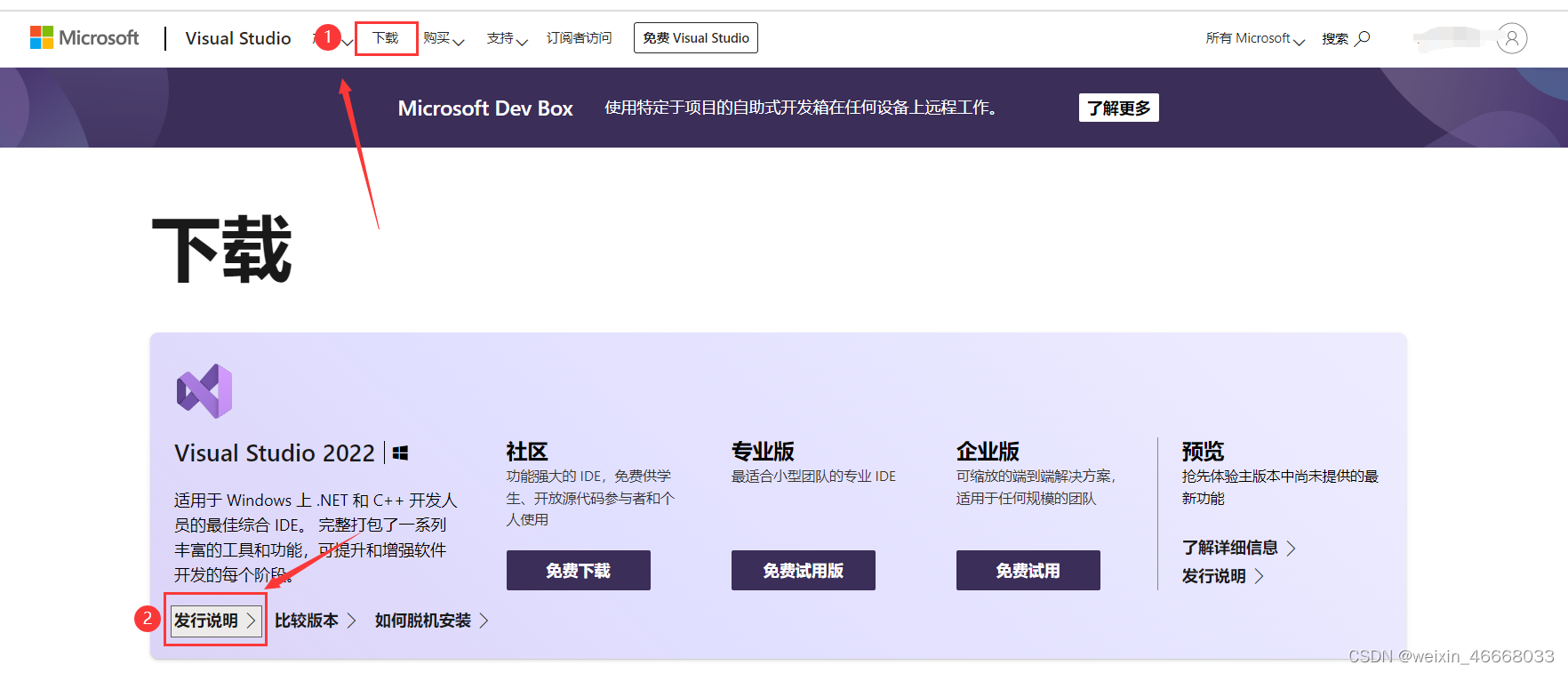The image size is (1568, 673).
Task: Open the 下载 menu item
Action: click(386, 38)
